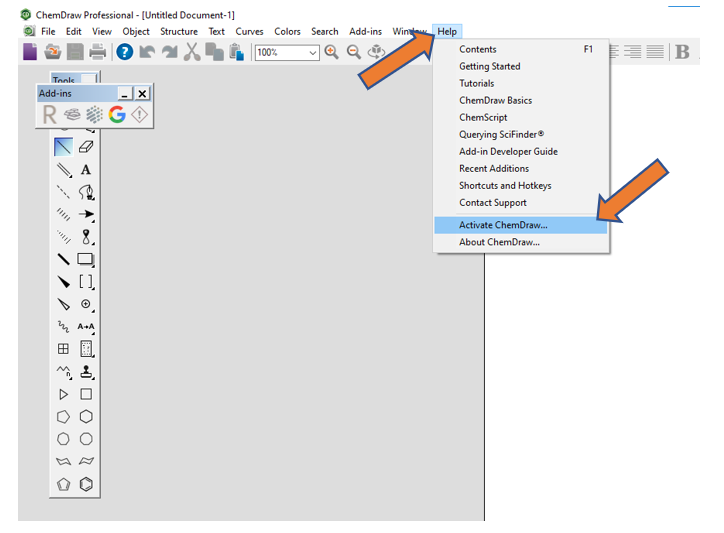Select the Chemical Symbols circled-plus tool
The image size is (724, 533).
(x=86, y=304)
